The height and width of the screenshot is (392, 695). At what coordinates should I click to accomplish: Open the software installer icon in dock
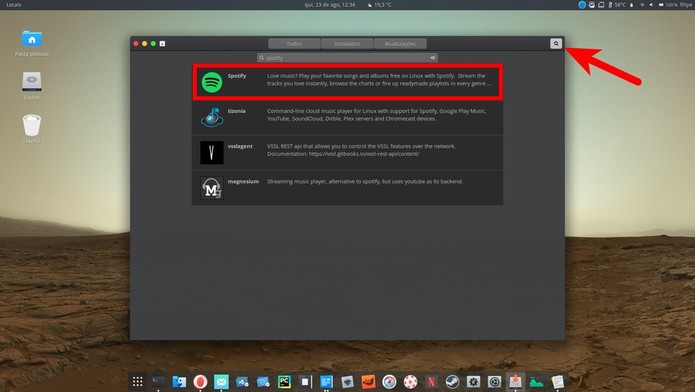click(x=515, y=381)
